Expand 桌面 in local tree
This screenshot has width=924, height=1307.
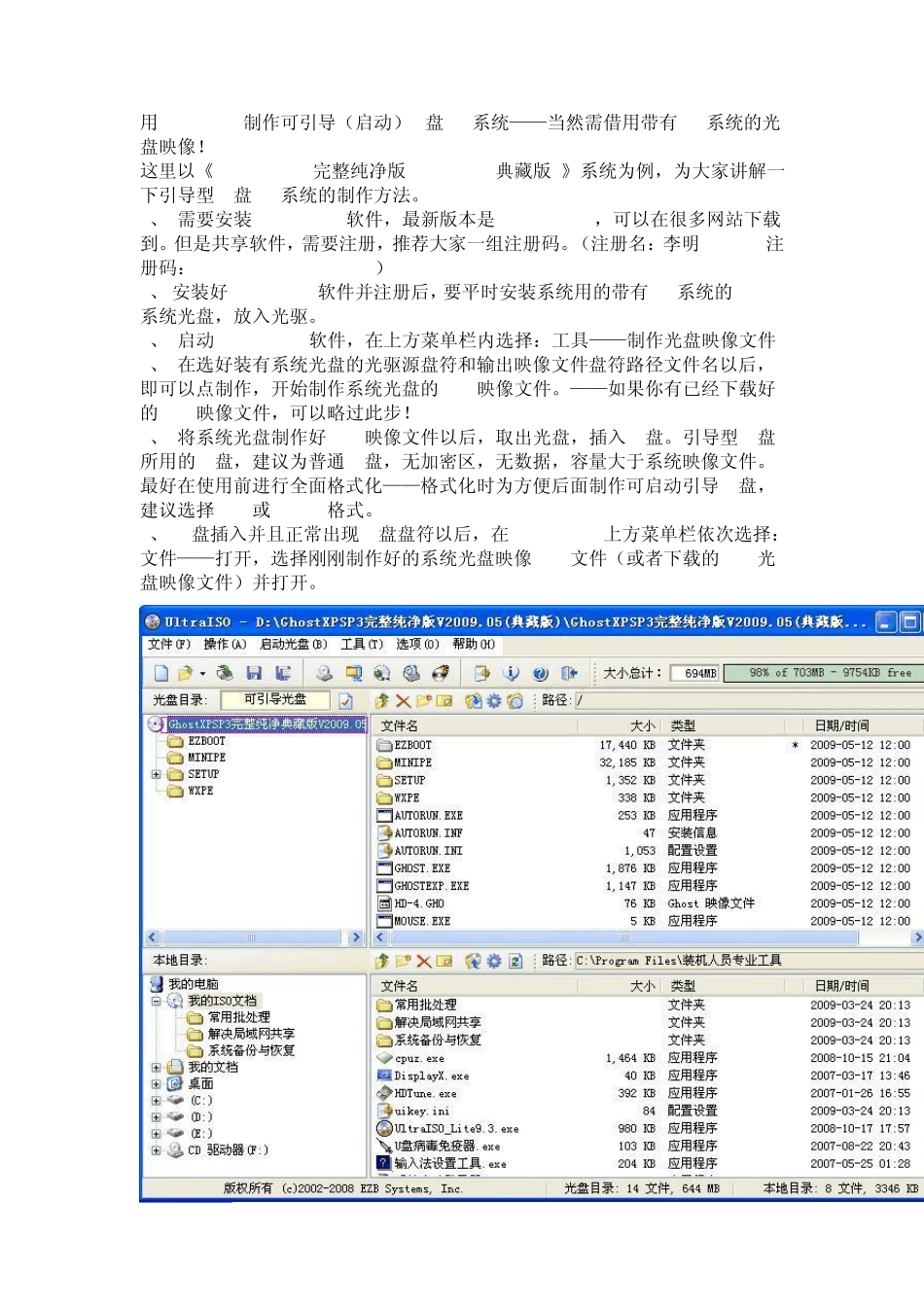pyautogui.click(x=156, y=1083)
